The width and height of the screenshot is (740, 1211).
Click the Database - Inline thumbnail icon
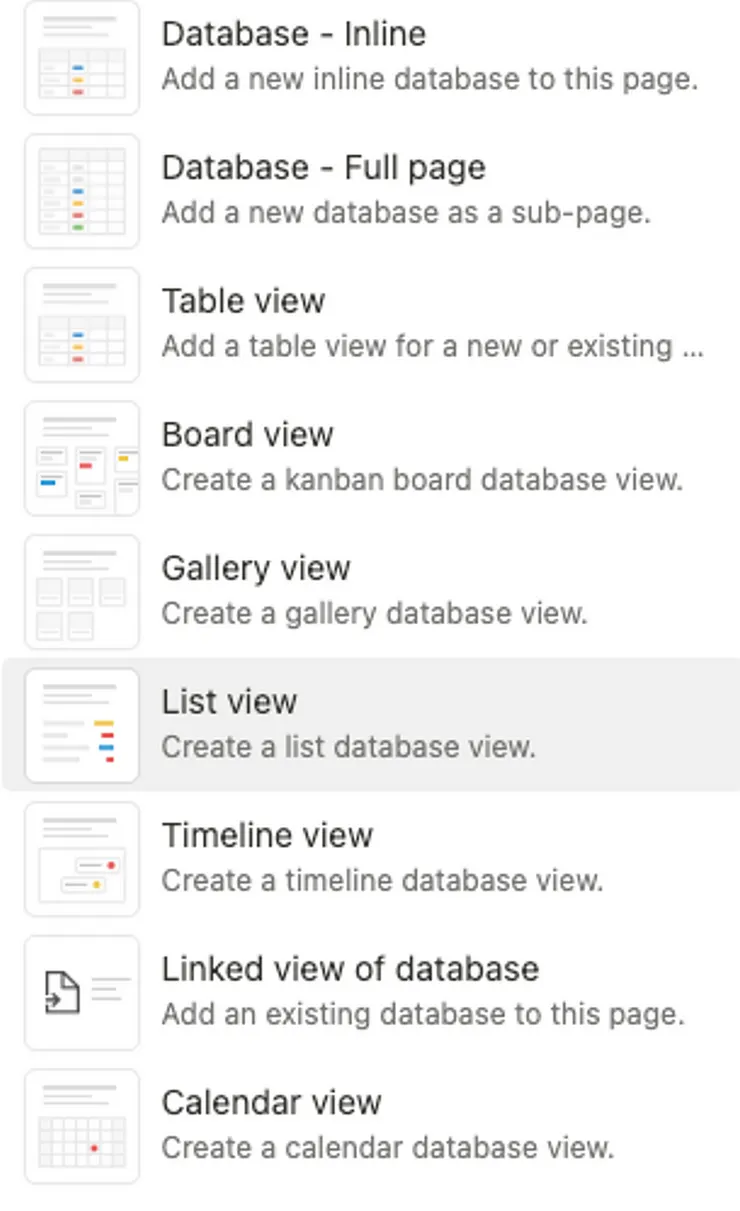82,58
